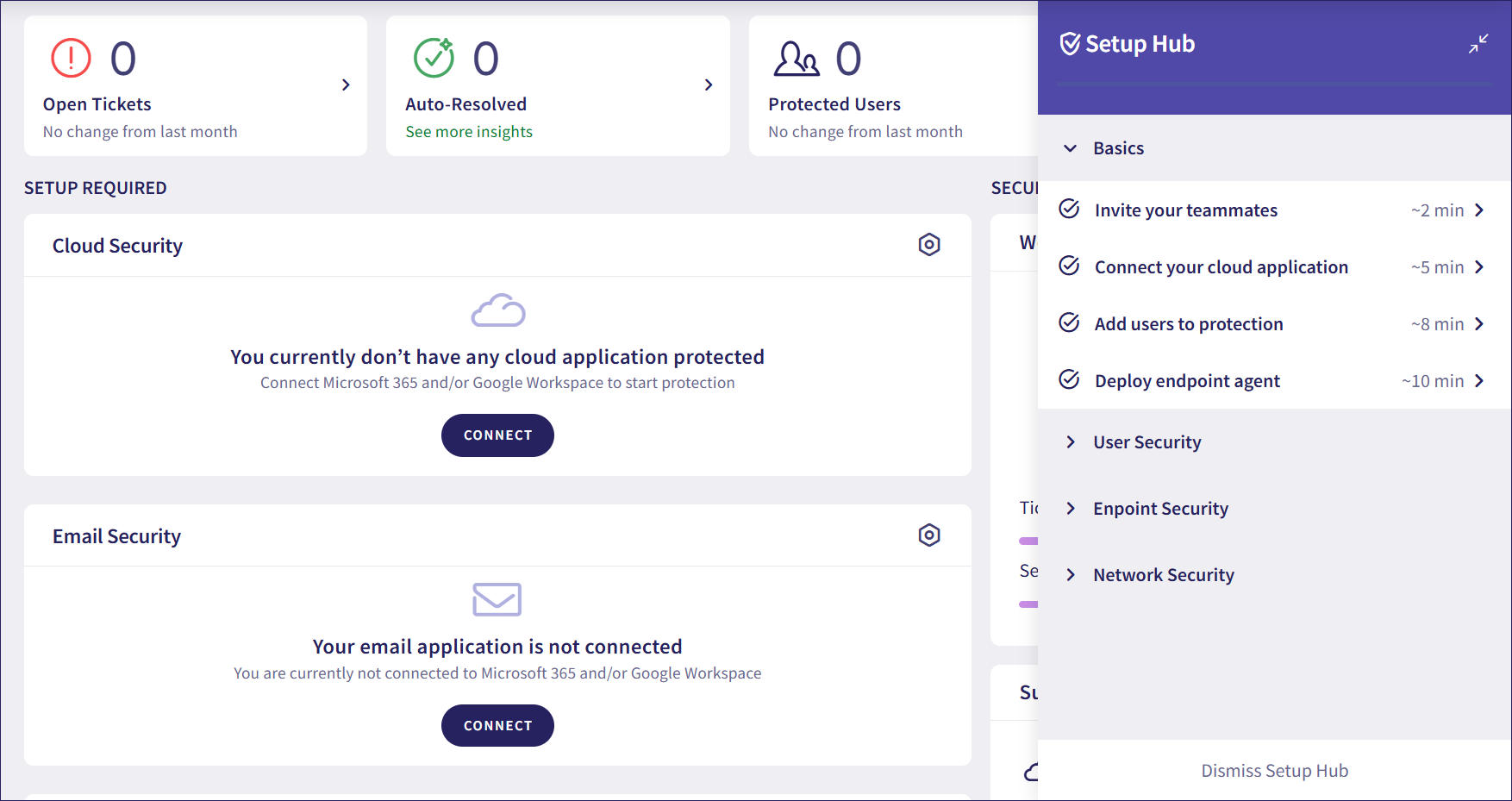Screen dimensions: 1512x801
Task: Click the cloud icon in Cloud Security
Action: (x=497, y=310)
